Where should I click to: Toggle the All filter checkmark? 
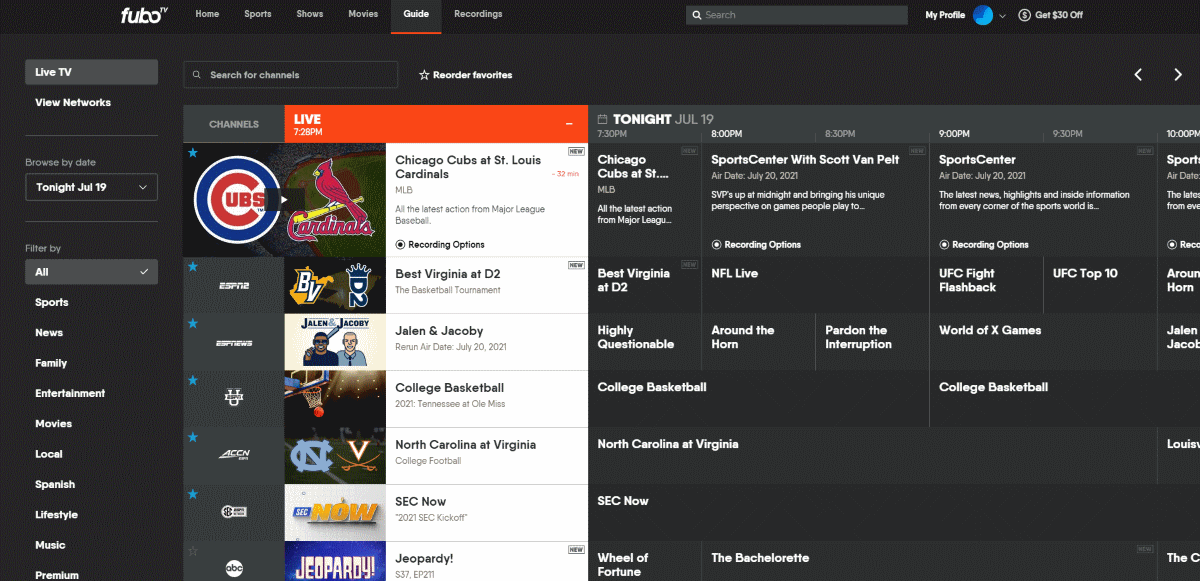click(145, 271)
